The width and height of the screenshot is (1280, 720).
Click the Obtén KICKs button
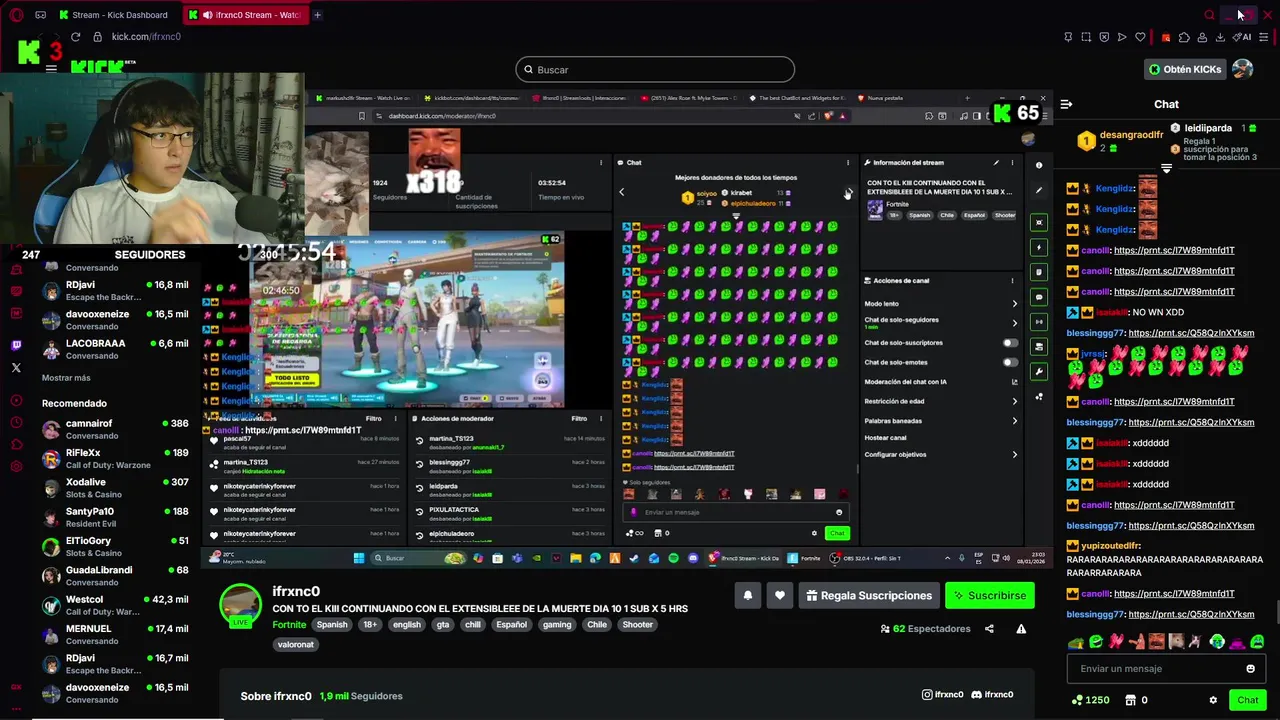pos(1185,69)
